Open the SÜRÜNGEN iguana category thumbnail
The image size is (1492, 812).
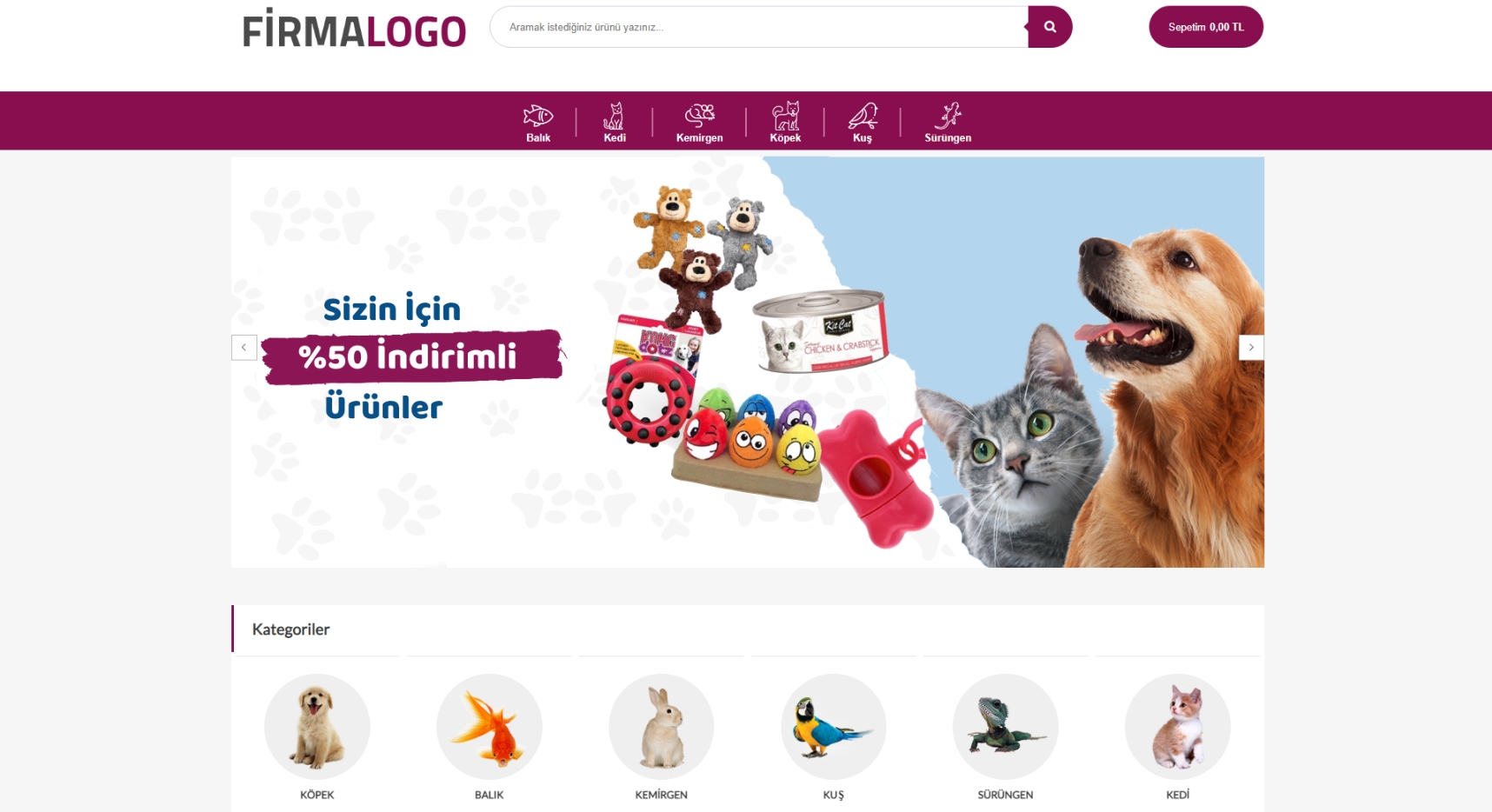tap(1005, 726)
